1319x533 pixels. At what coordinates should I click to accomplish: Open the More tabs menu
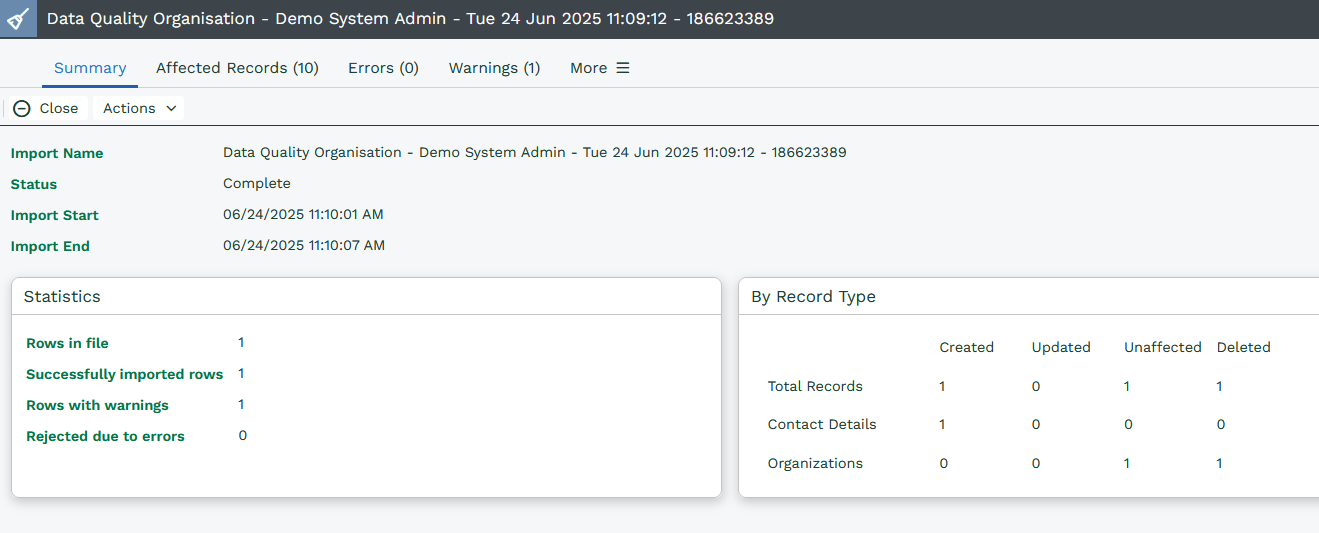pyautogui.click(x=599, y=68)
